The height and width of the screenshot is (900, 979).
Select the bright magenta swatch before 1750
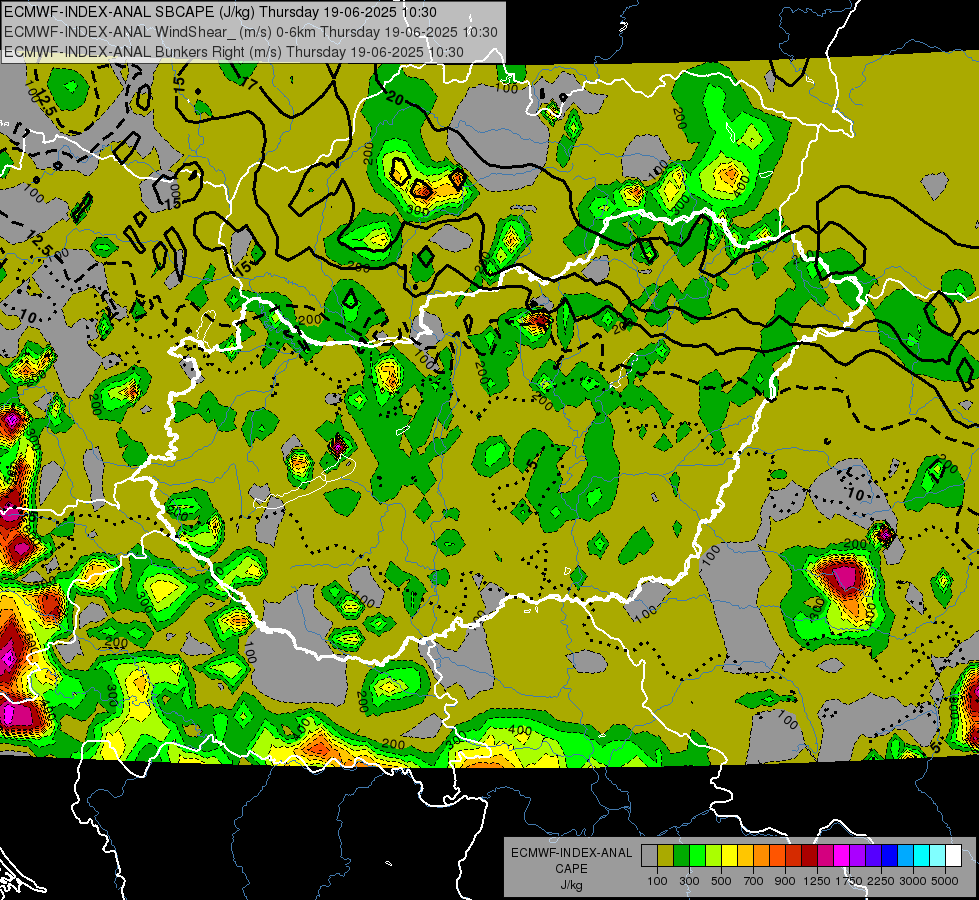(x=842, y=856)
